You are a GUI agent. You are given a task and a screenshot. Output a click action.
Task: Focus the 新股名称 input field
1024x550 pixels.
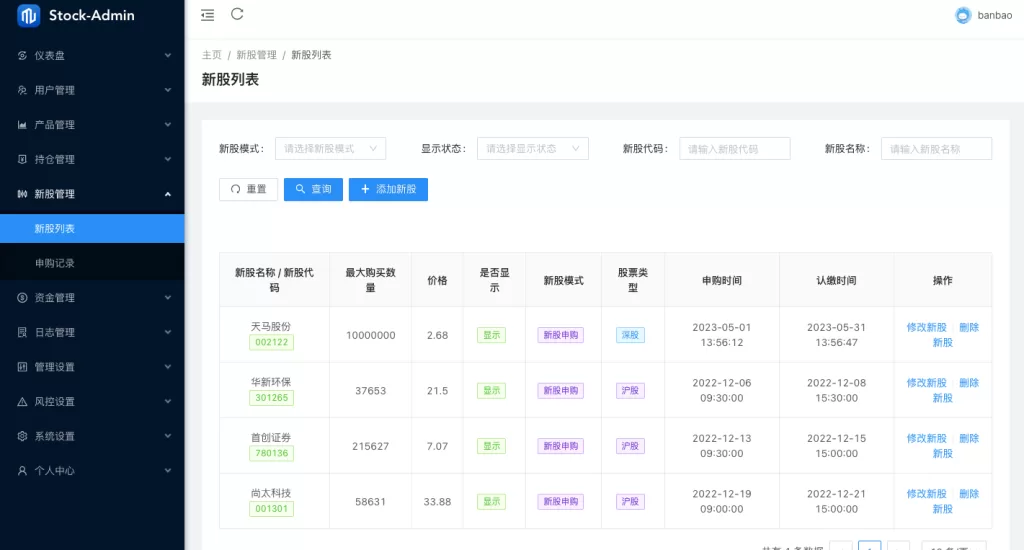(x=936, y=149)
